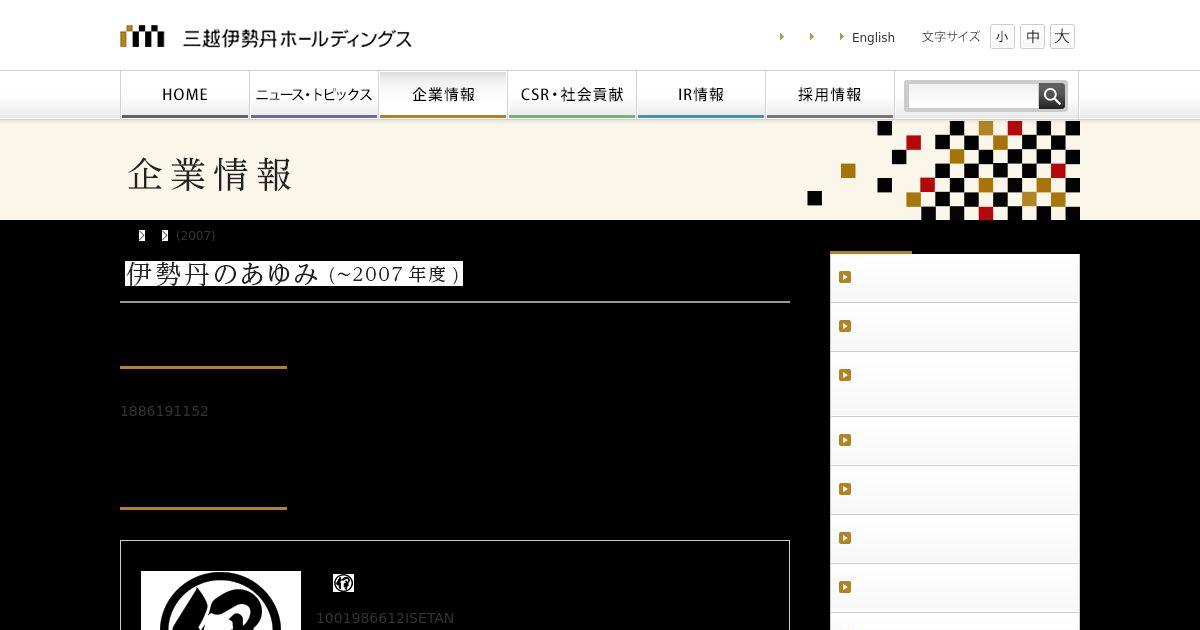This screenshot has height=630, width=1200.
Task: Open the HOME navigation tab
Action: click(x=185, y=95)
